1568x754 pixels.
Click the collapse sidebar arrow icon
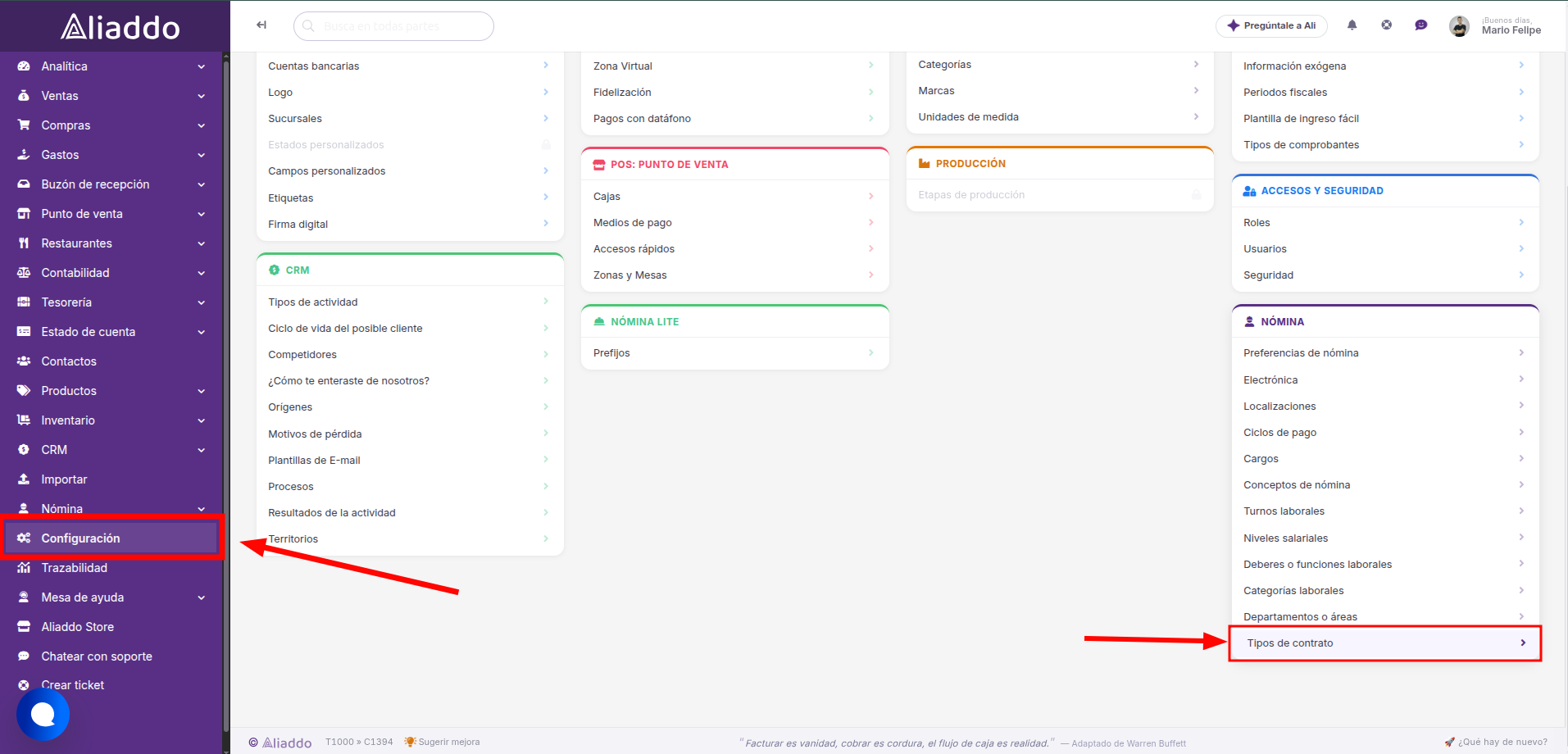tap(261, 25)
